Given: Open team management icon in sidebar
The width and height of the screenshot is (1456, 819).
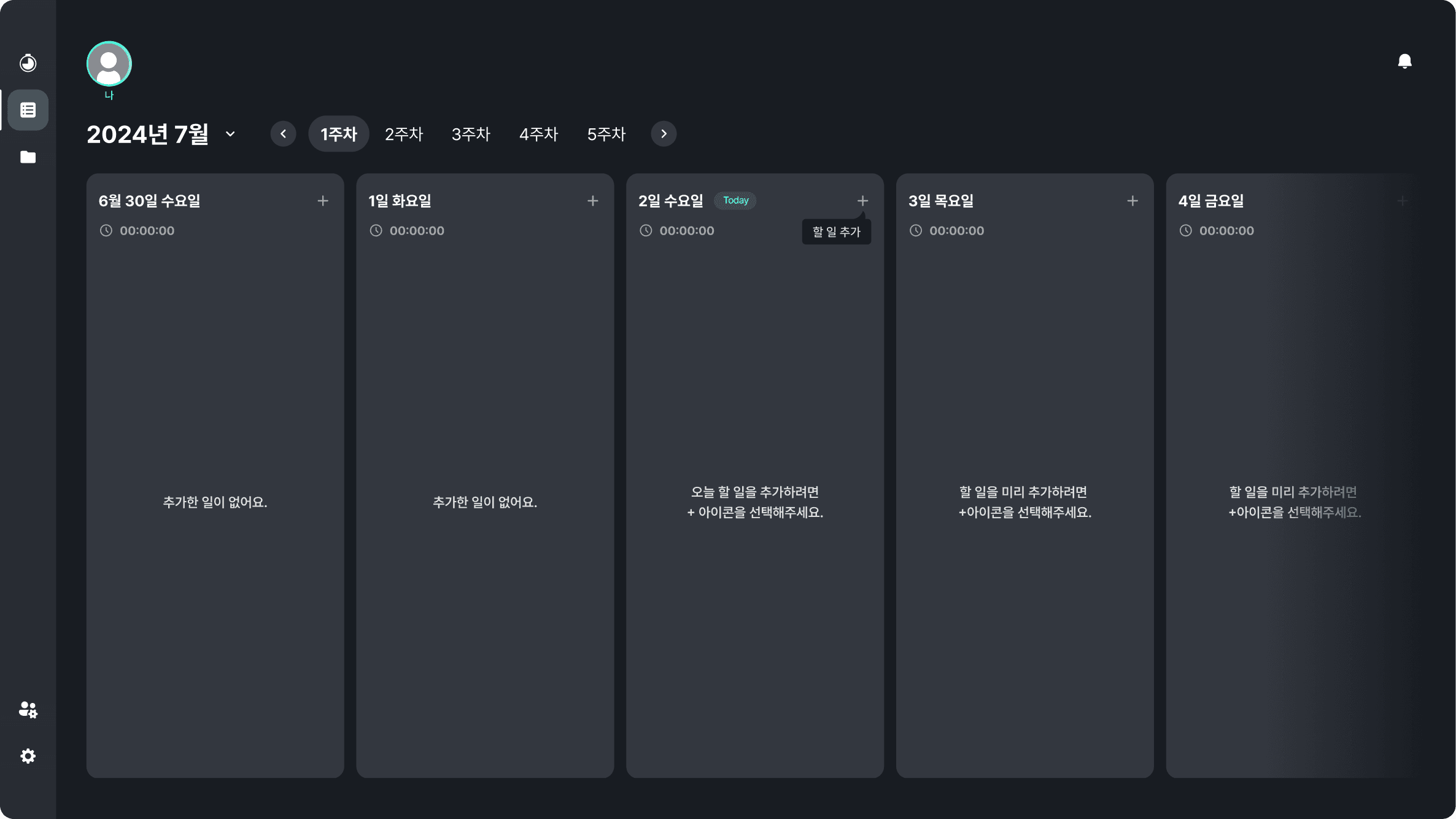Looking at the screenshot, I should click(x=28, y=710).
